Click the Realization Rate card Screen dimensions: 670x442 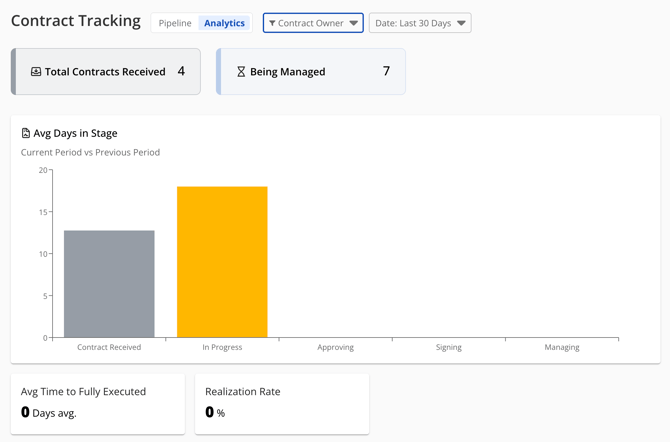coord(281,403)
